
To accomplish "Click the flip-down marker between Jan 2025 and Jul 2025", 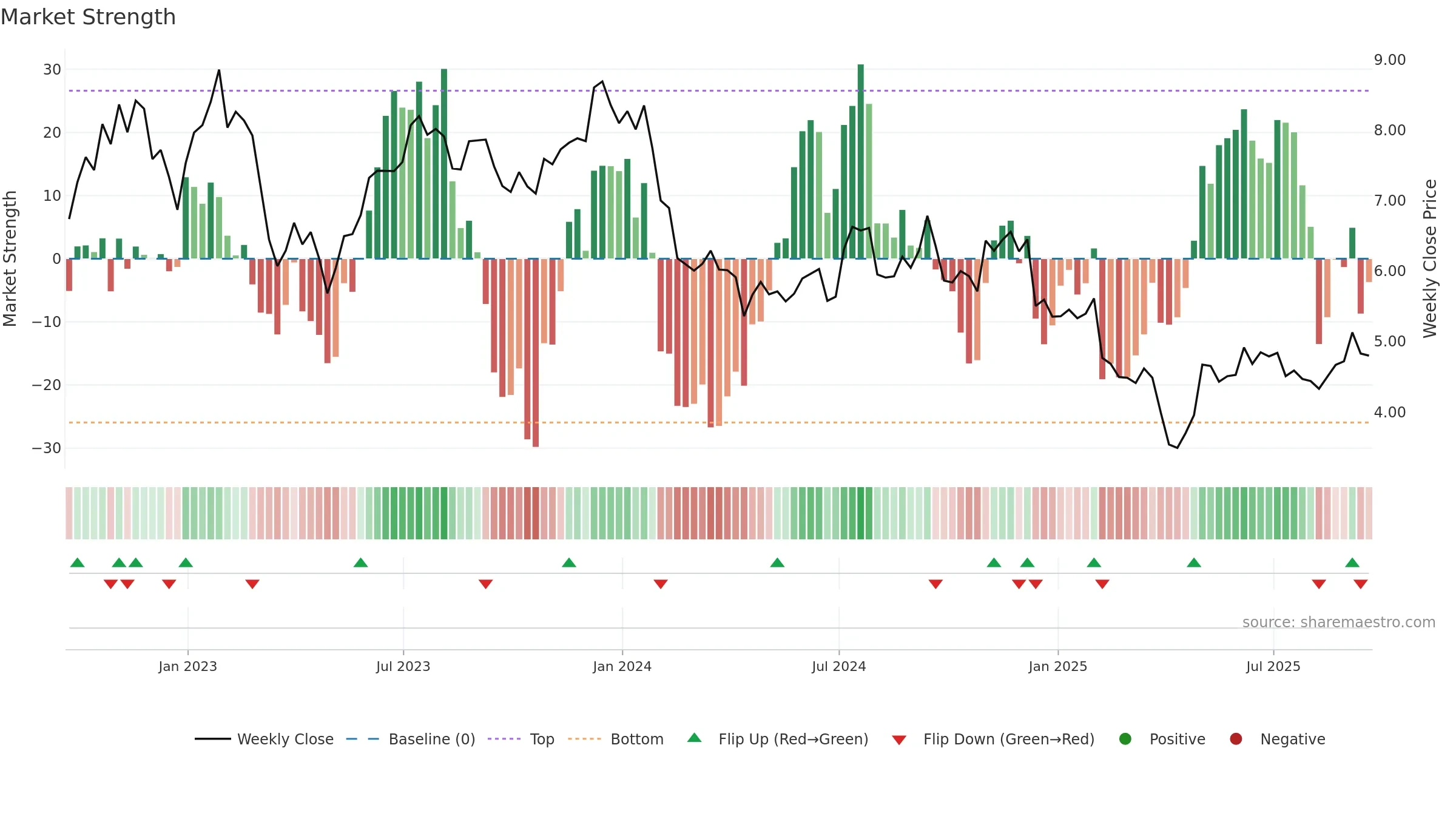I will coord(1102,584).
